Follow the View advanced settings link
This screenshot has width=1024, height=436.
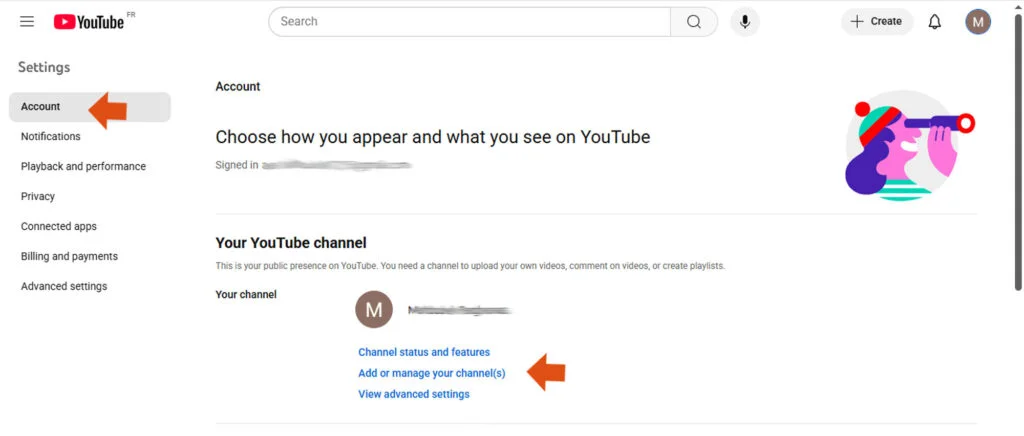coord(414,395)
